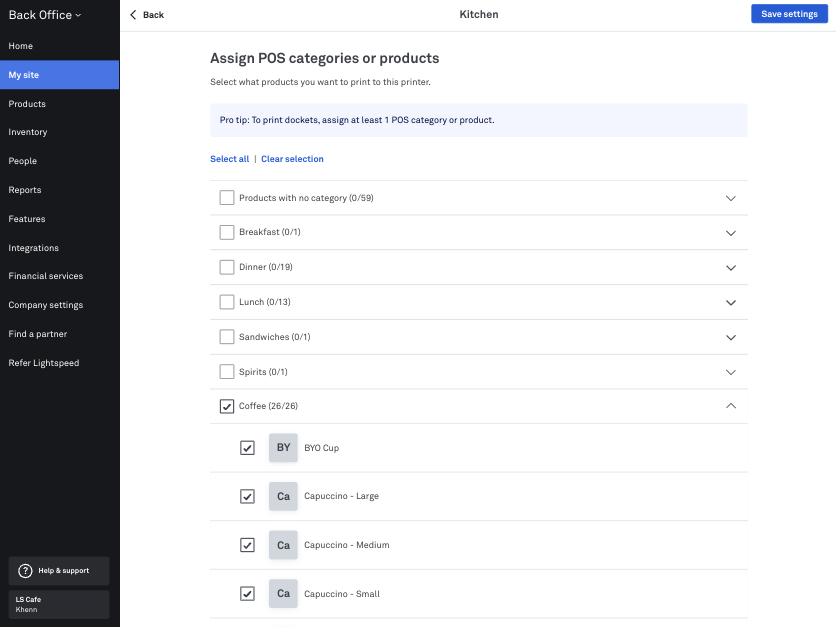Check the Products with no category checkbox

coord(227,198)
